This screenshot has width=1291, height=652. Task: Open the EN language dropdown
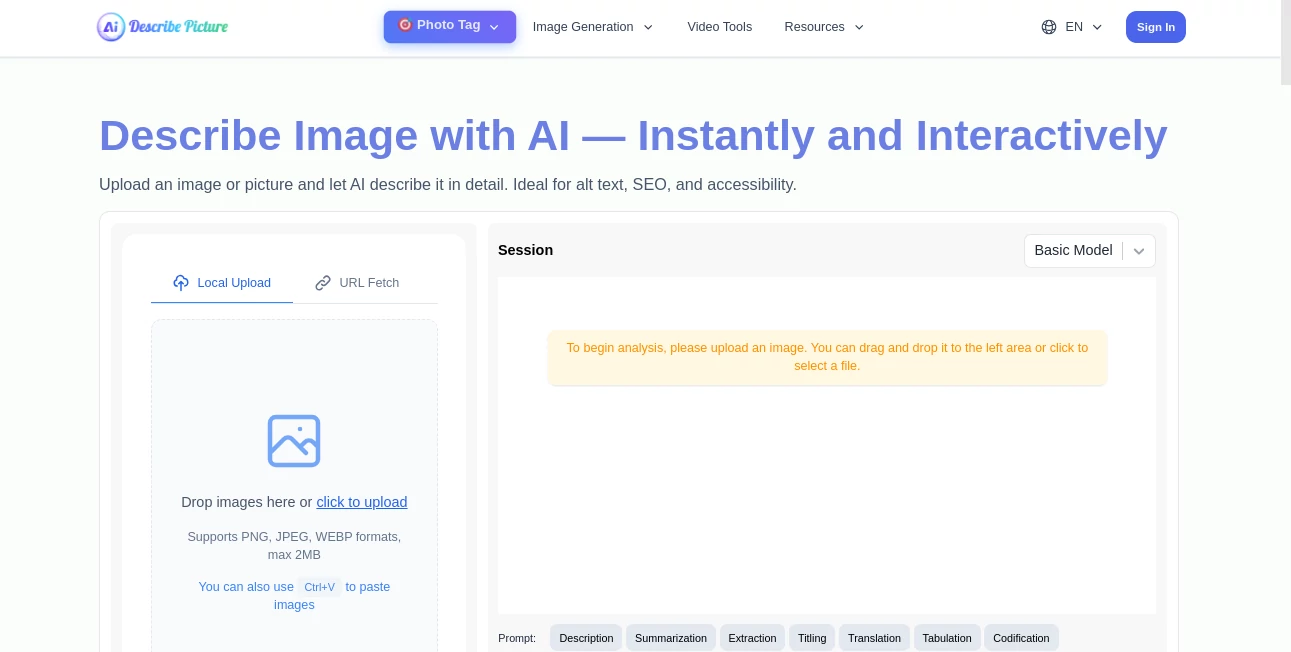(x=1074, y=27)
